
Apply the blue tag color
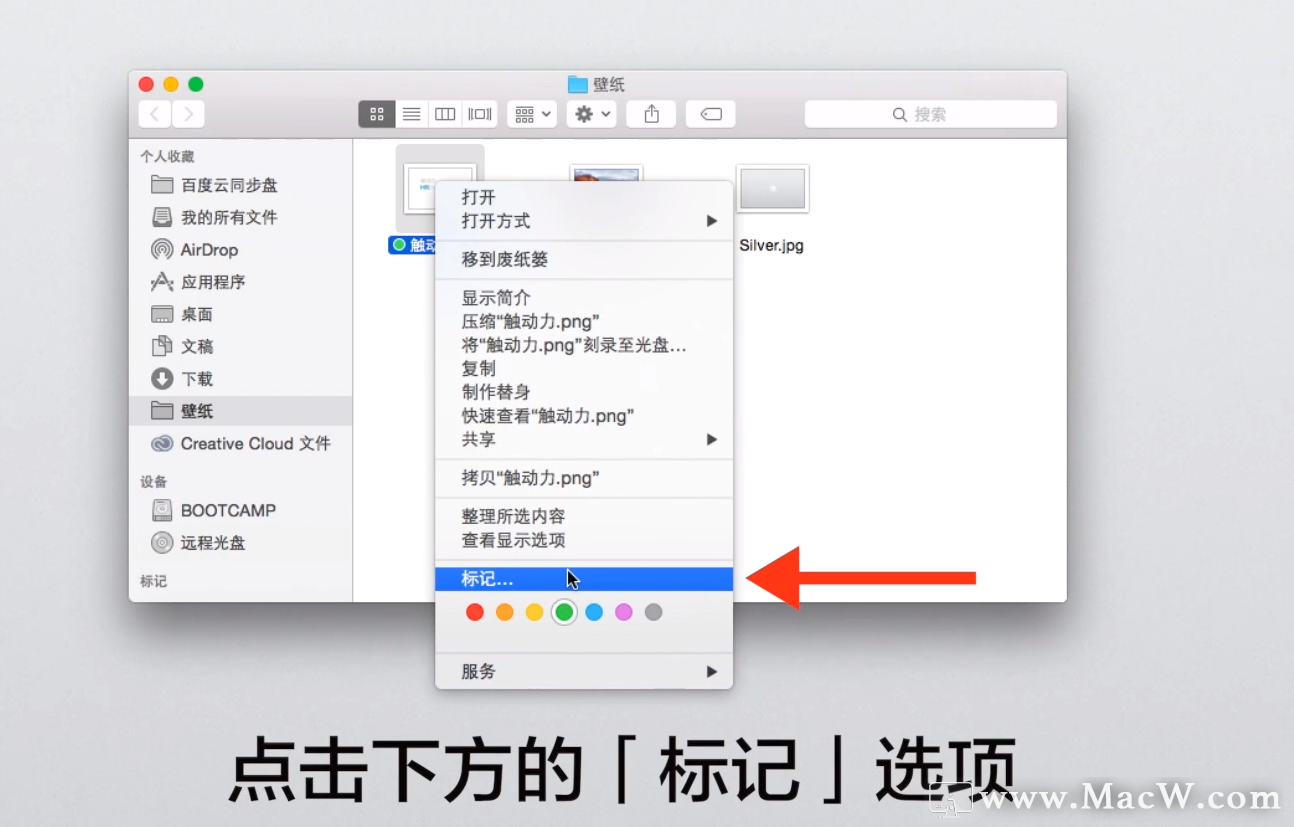[x=594, y=612]
